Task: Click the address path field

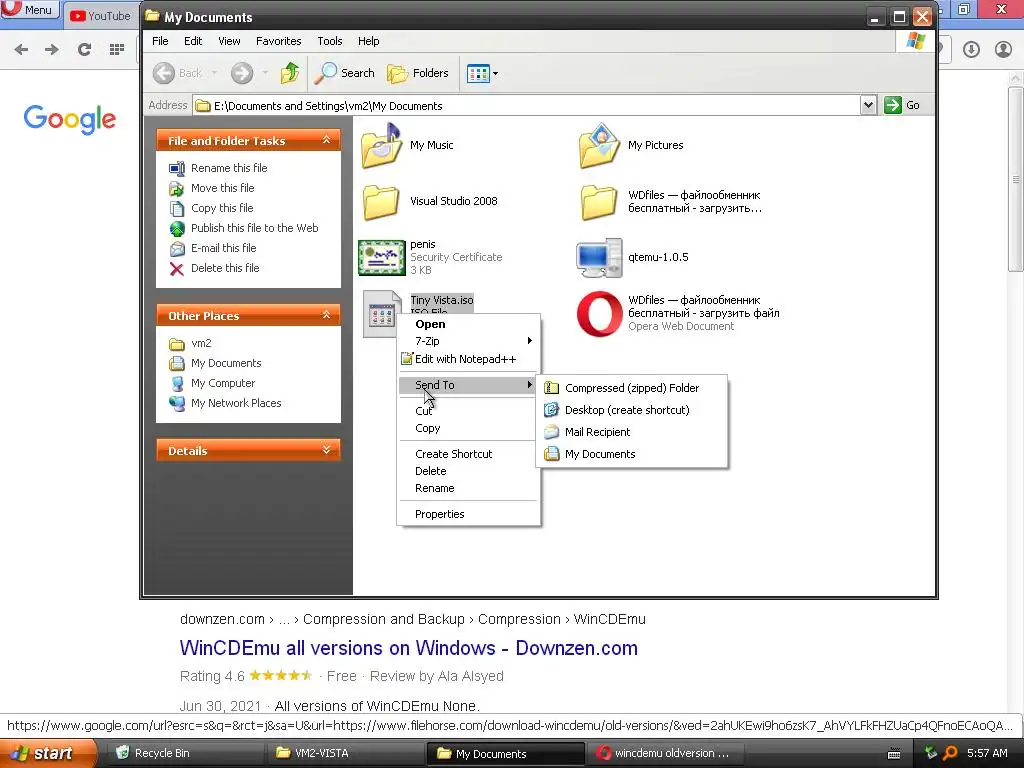Action: (x=526, y=105)
